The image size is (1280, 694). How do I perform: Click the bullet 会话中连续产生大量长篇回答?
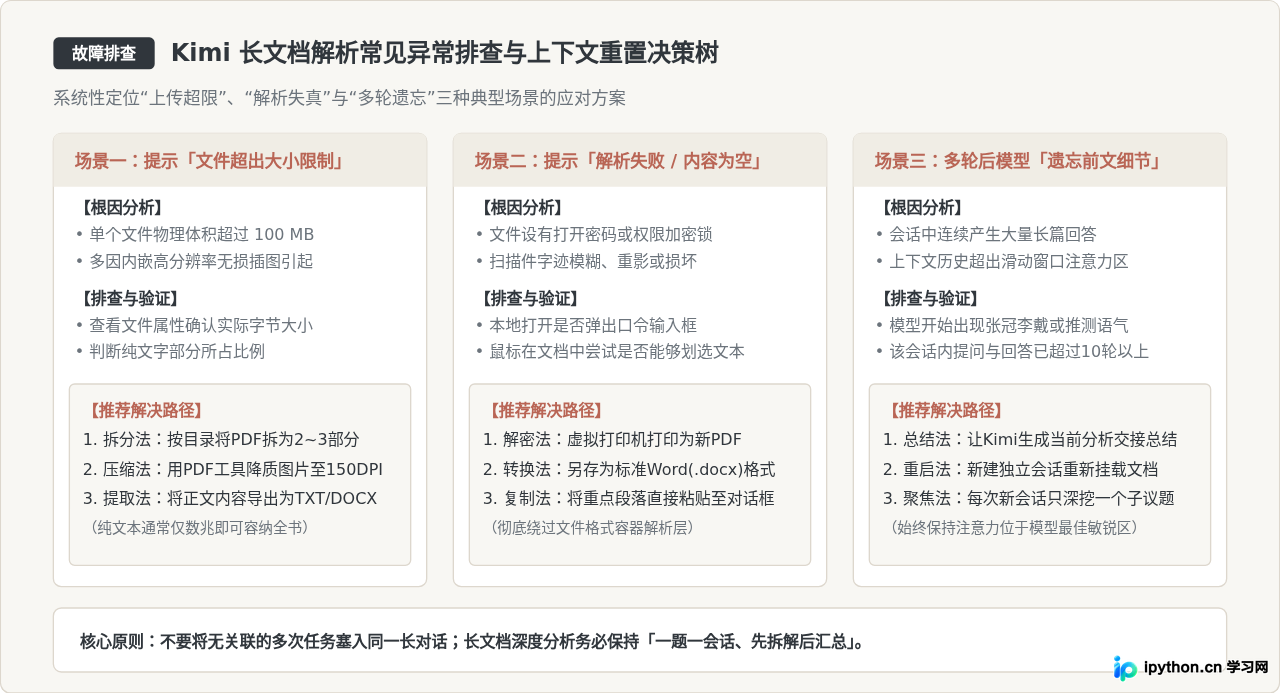point(987,235)
